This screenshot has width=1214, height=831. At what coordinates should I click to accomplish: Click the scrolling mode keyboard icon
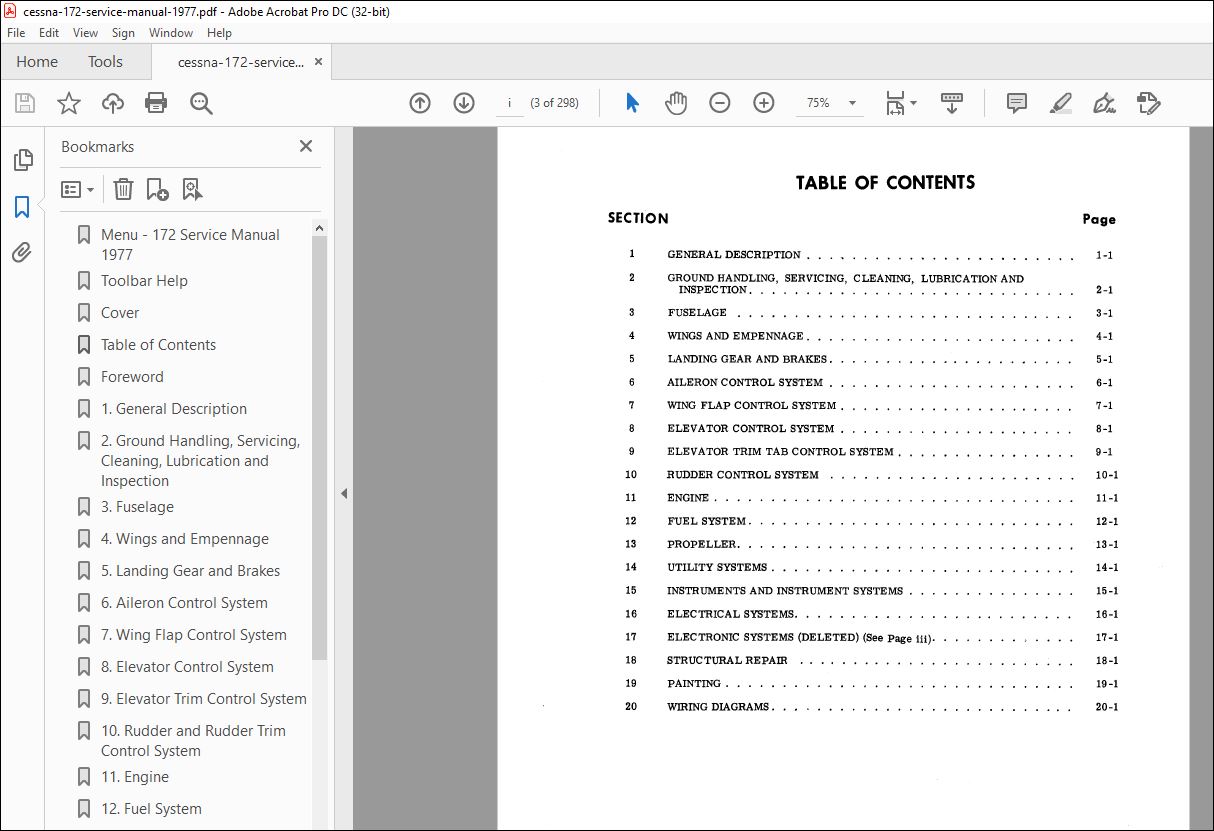click(951, 103)
